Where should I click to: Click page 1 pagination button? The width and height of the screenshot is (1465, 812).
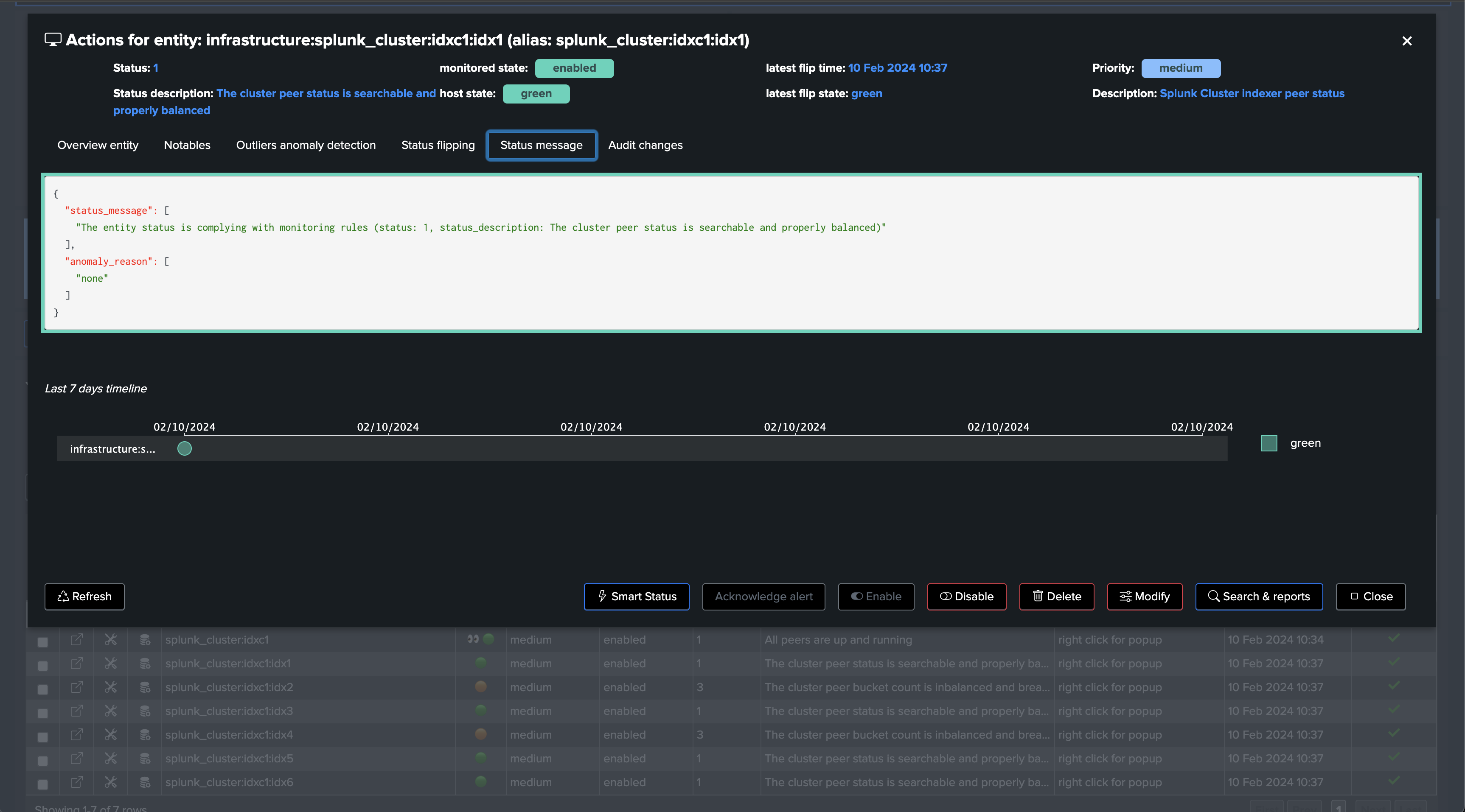pos(1339,807)
